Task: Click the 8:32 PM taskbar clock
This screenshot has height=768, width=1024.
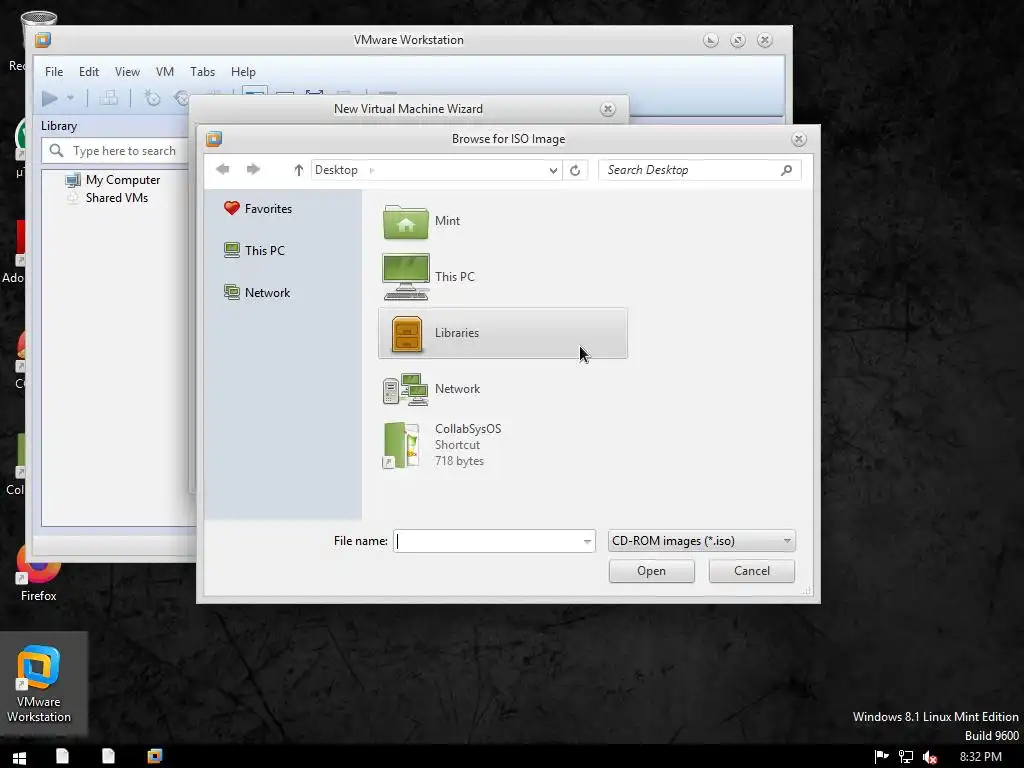Action: 980,757
